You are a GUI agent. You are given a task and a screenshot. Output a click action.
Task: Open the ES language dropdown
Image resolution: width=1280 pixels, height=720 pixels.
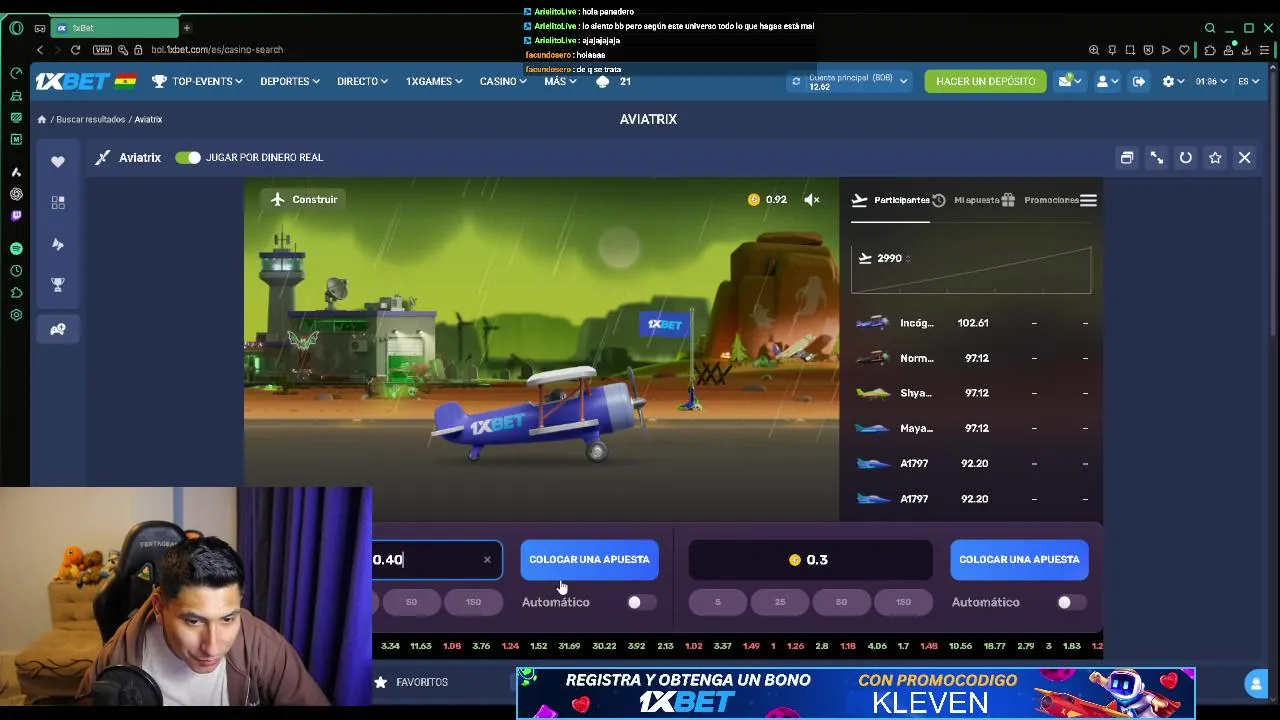pos(1248,82)
